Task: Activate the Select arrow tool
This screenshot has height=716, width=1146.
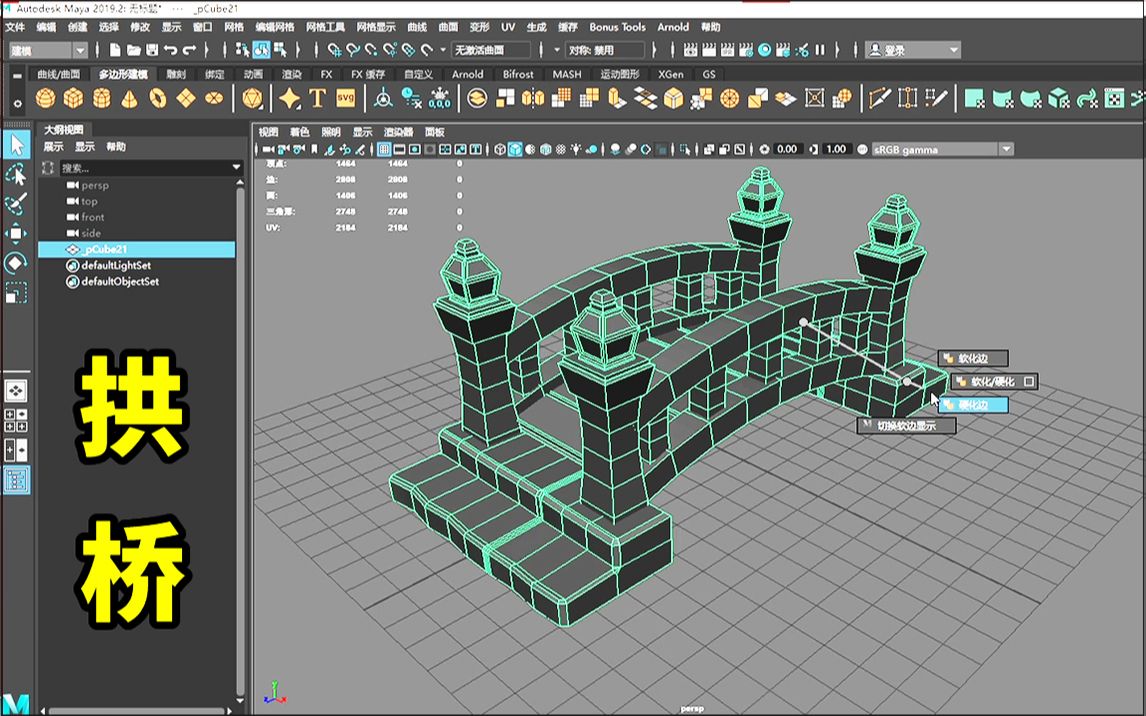Action: (x=16, y=145)
